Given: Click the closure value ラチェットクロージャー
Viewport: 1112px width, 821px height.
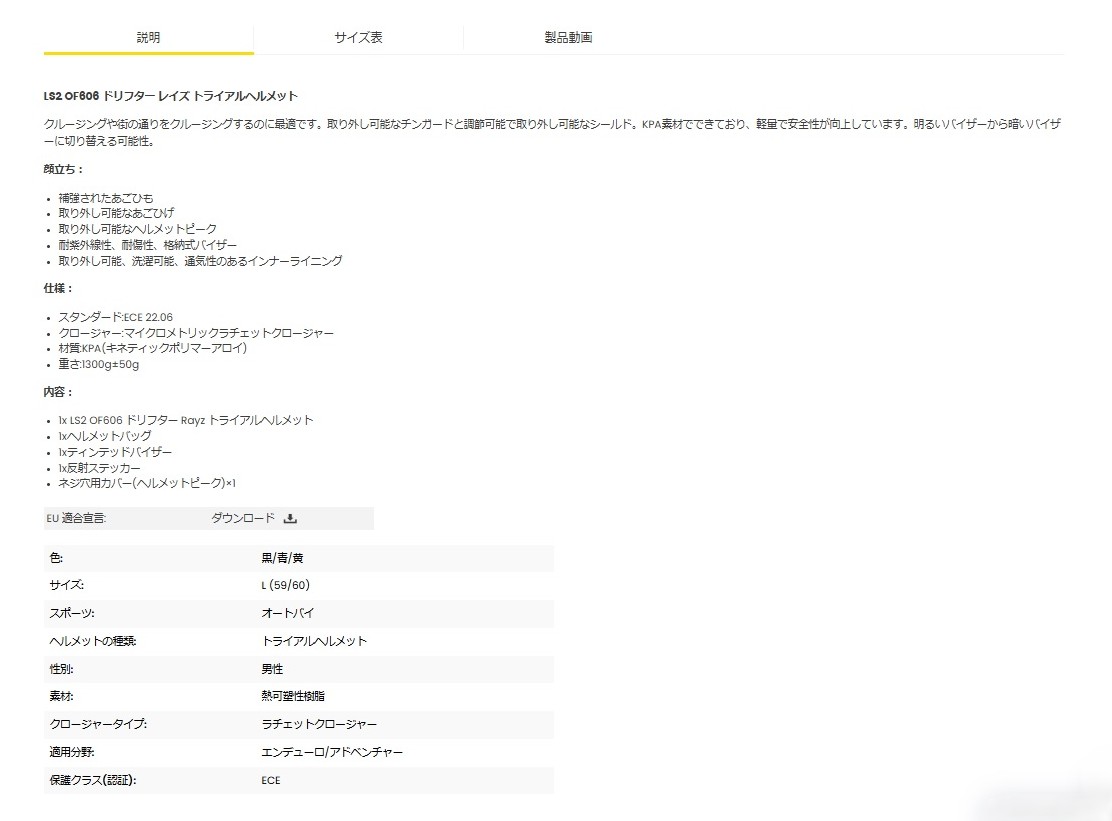Looking at the screenshot, I should point(319,724).
